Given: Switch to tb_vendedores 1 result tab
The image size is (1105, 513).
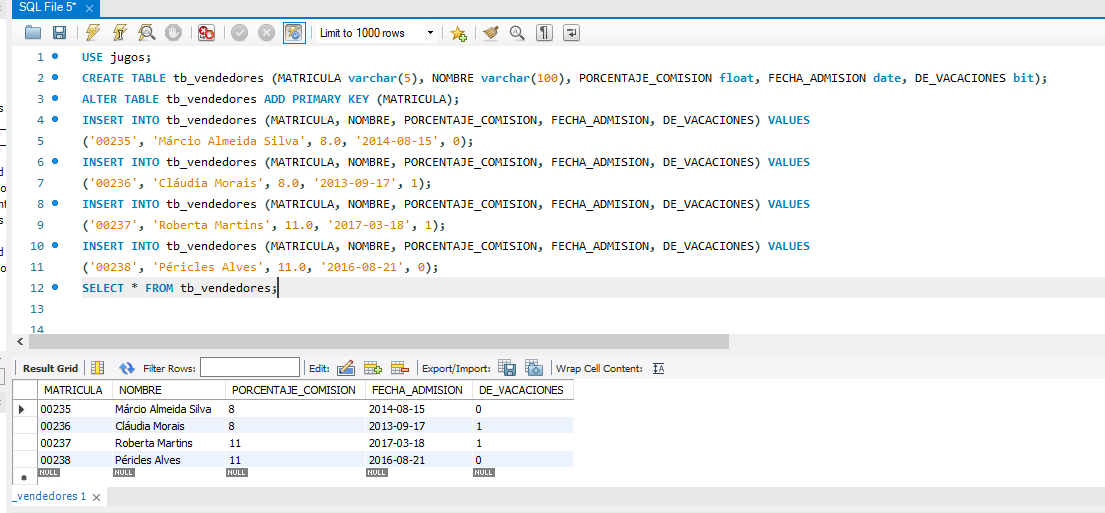Looking at the screenshot, I should pos(49,496).
